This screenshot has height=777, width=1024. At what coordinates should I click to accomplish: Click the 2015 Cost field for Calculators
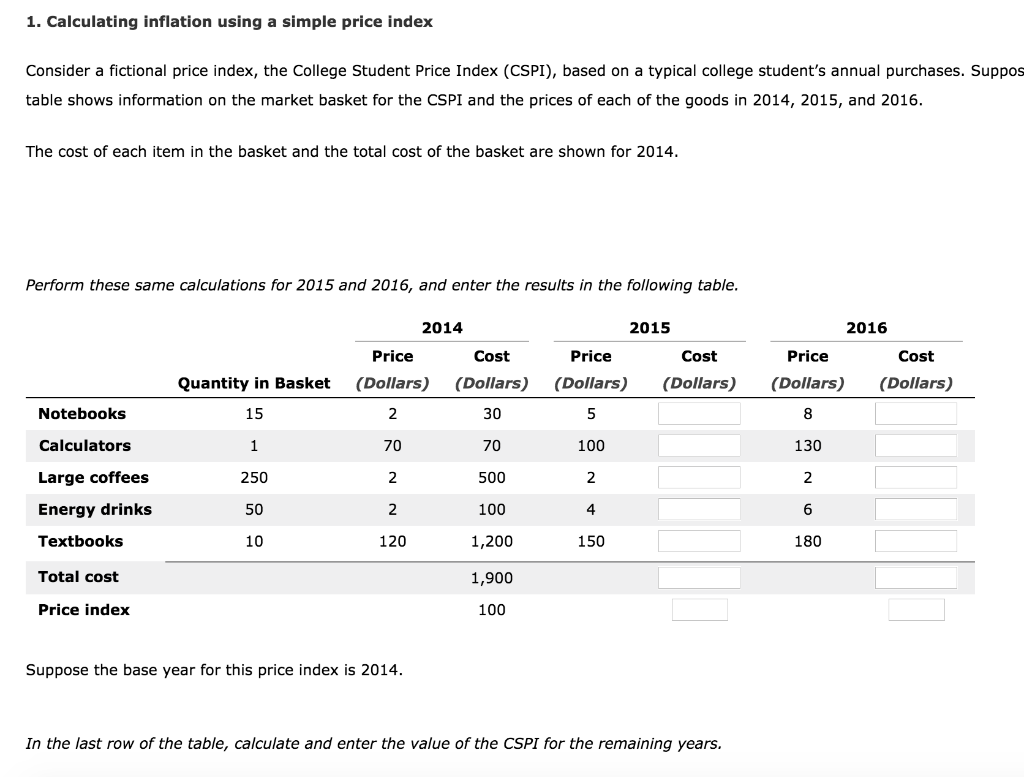pyautogui.click(x=698, y=445)
